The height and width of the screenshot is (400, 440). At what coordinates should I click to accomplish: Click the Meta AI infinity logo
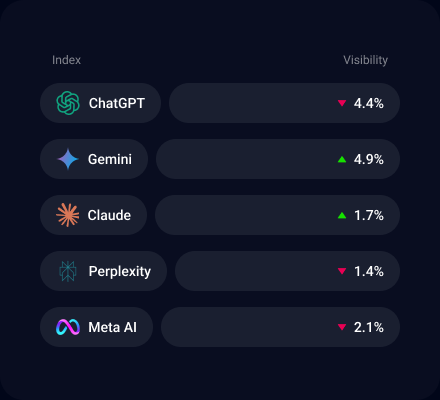click(x=68, y=327)
